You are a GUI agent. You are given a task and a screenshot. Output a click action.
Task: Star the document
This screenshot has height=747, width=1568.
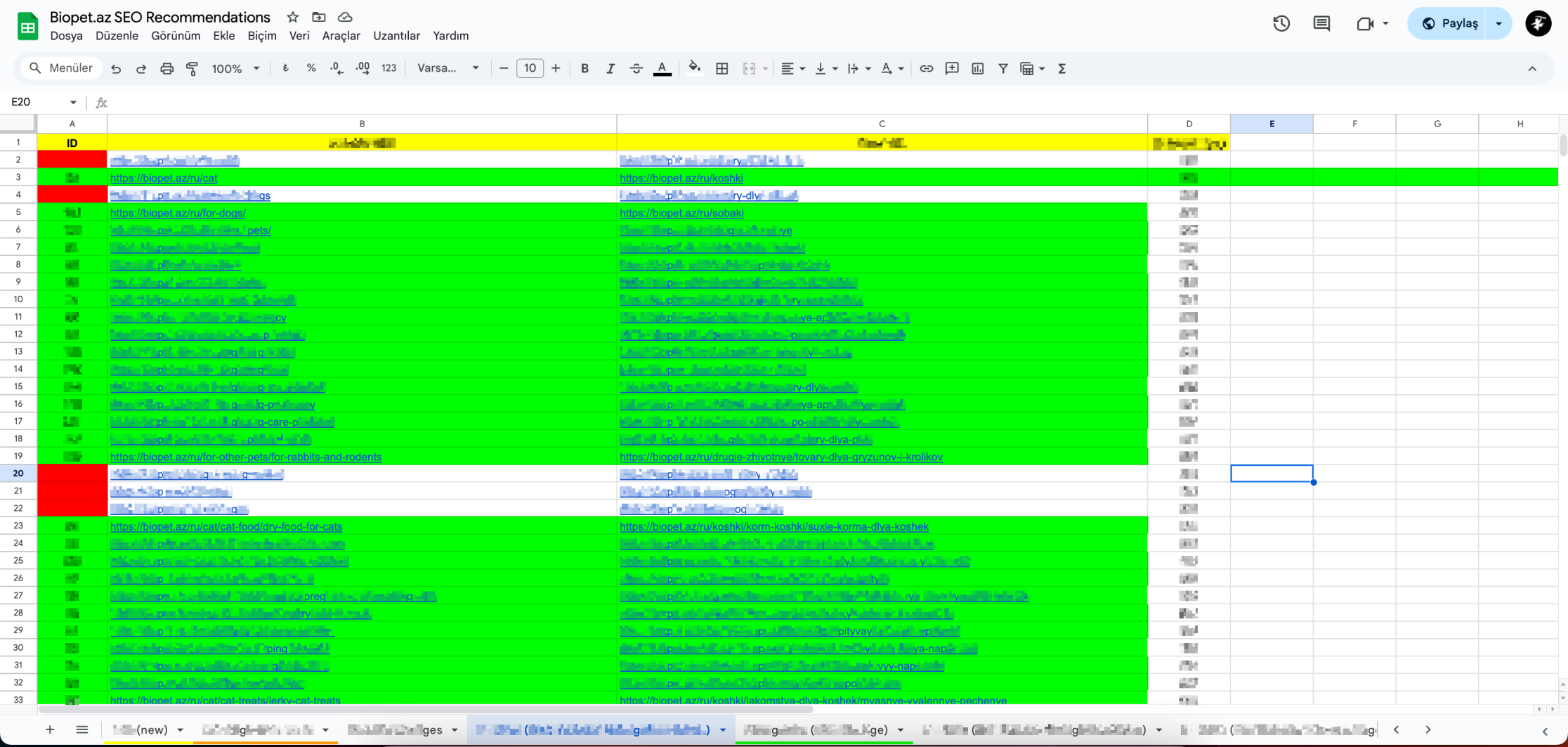point(293,17)
